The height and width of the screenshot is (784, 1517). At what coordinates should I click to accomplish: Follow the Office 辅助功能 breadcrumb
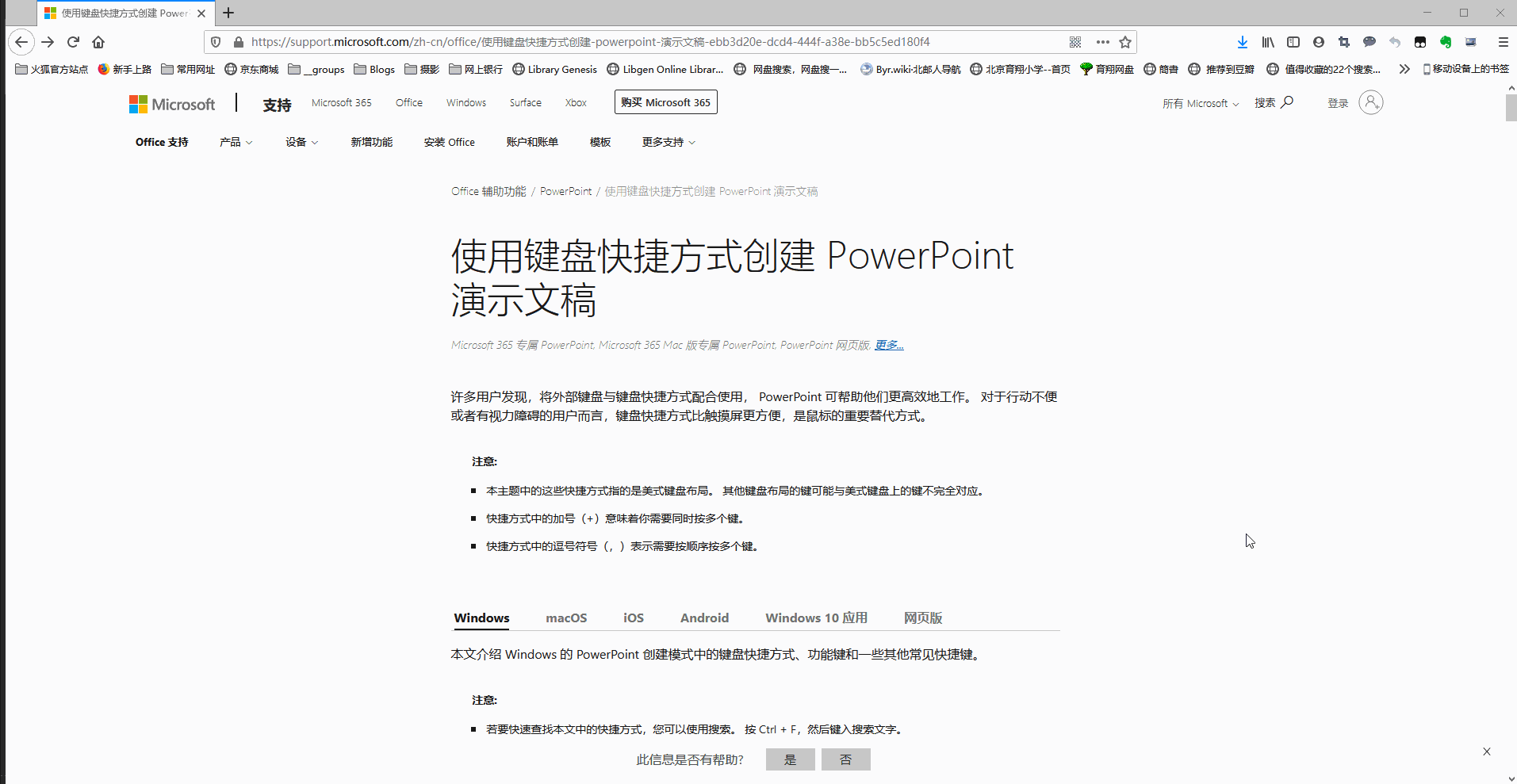click(x=488, y=191)
